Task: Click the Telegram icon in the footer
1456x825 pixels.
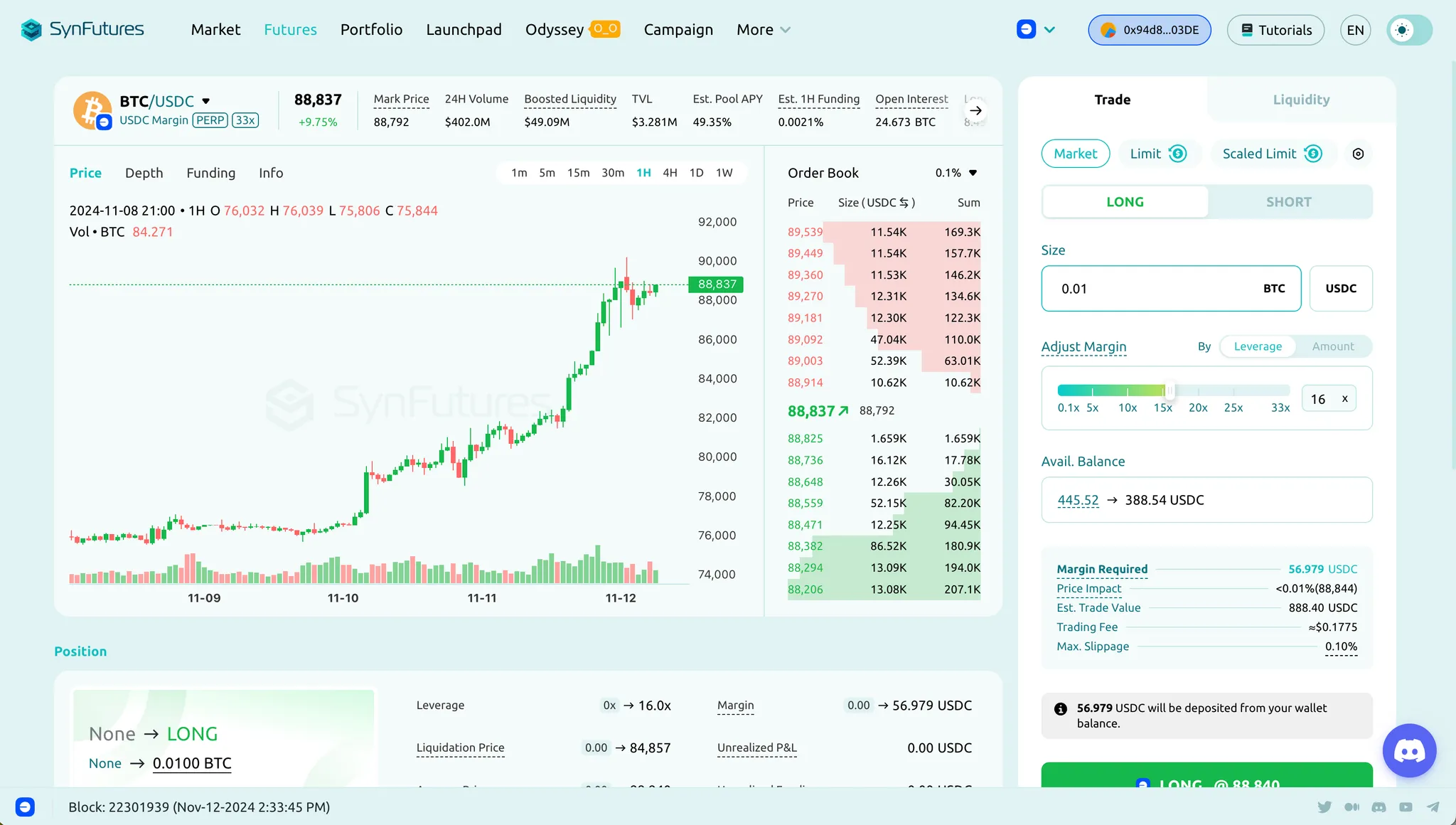Action: pos(1433,807)
